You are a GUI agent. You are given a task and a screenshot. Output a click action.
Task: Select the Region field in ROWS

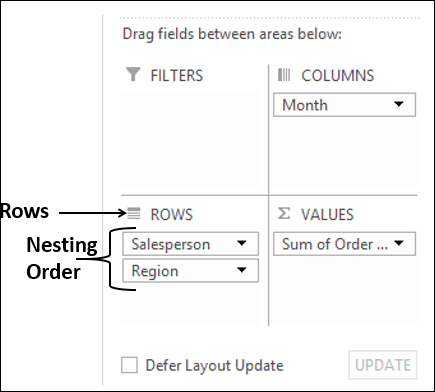(191, 271)
